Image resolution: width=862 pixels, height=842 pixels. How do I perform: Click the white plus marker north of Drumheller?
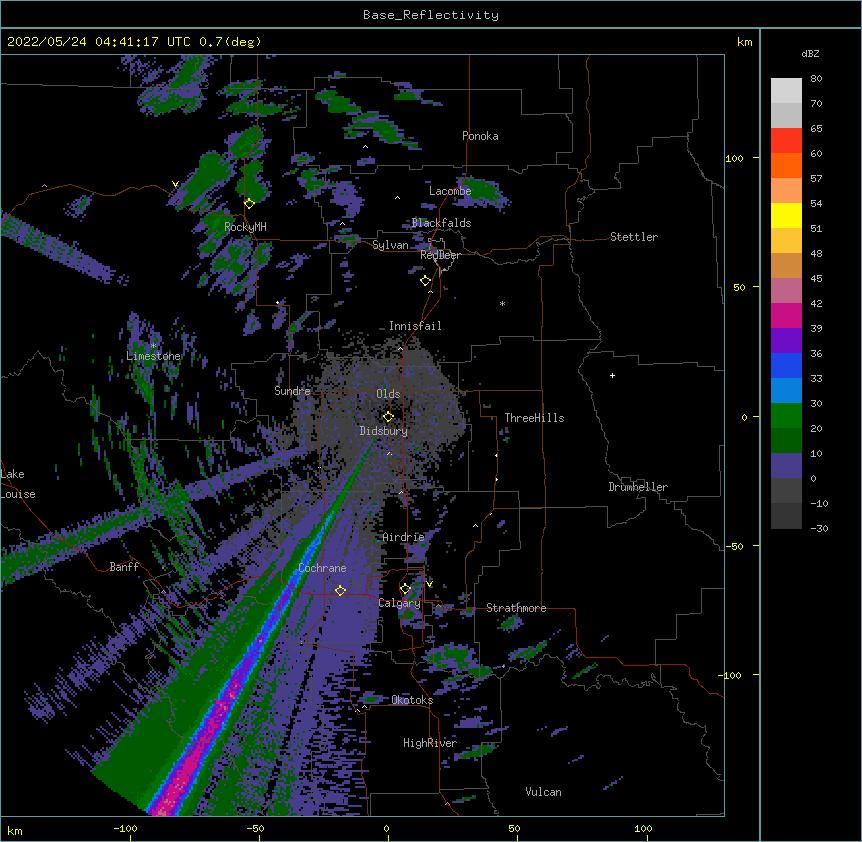click(x=612, y=376)
